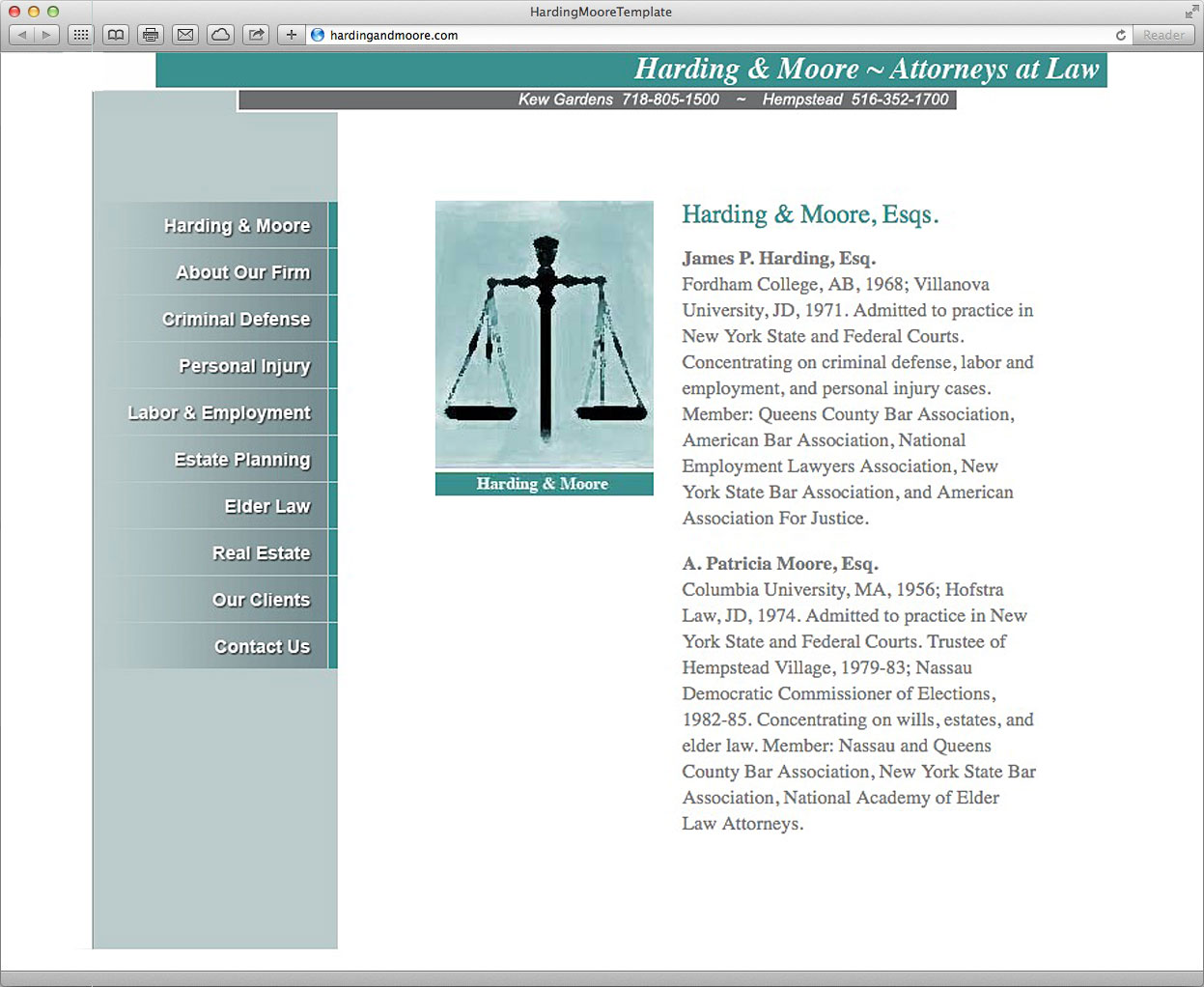Screen dimensions: 1204x987
Task: Click the Safari back arrow button
Action: pos(22,35)
